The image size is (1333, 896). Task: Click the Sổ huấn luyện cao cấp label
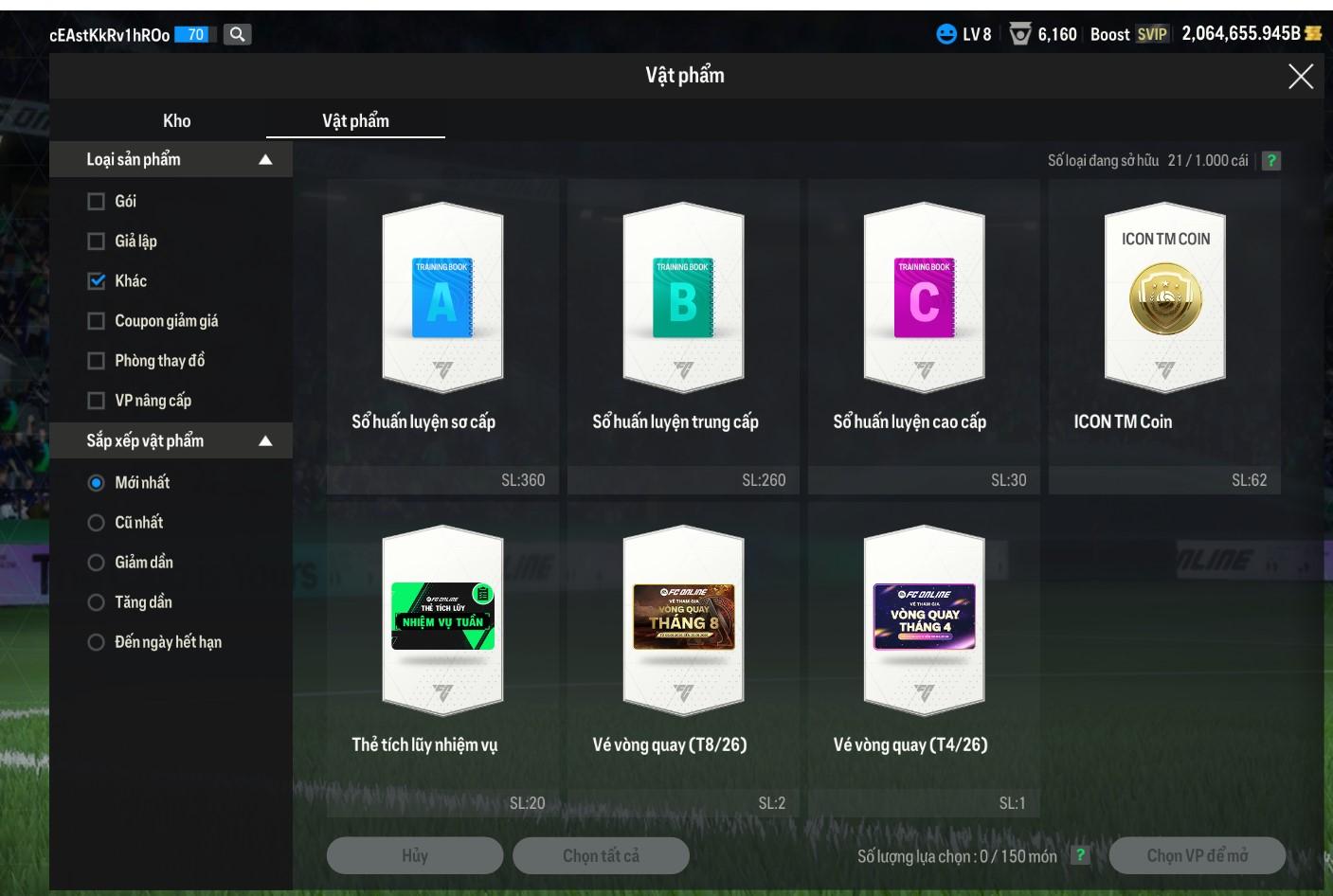pyautogui.click(x=910, y=421)
